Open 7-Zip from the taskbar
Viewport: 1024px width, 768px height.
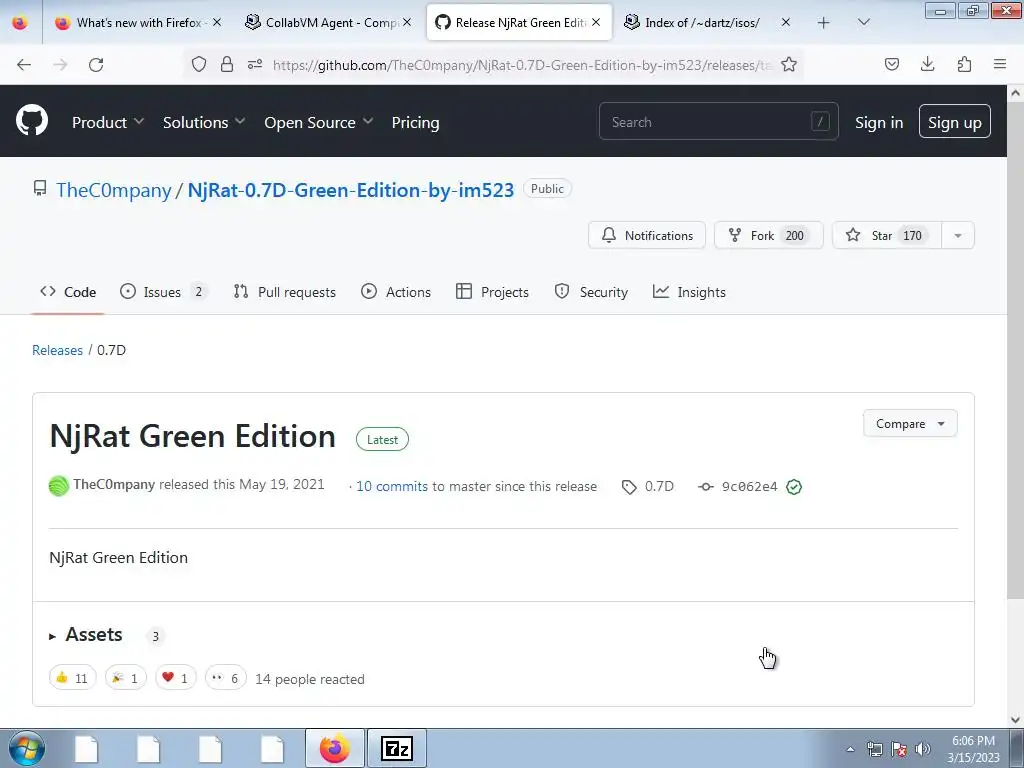397,748
